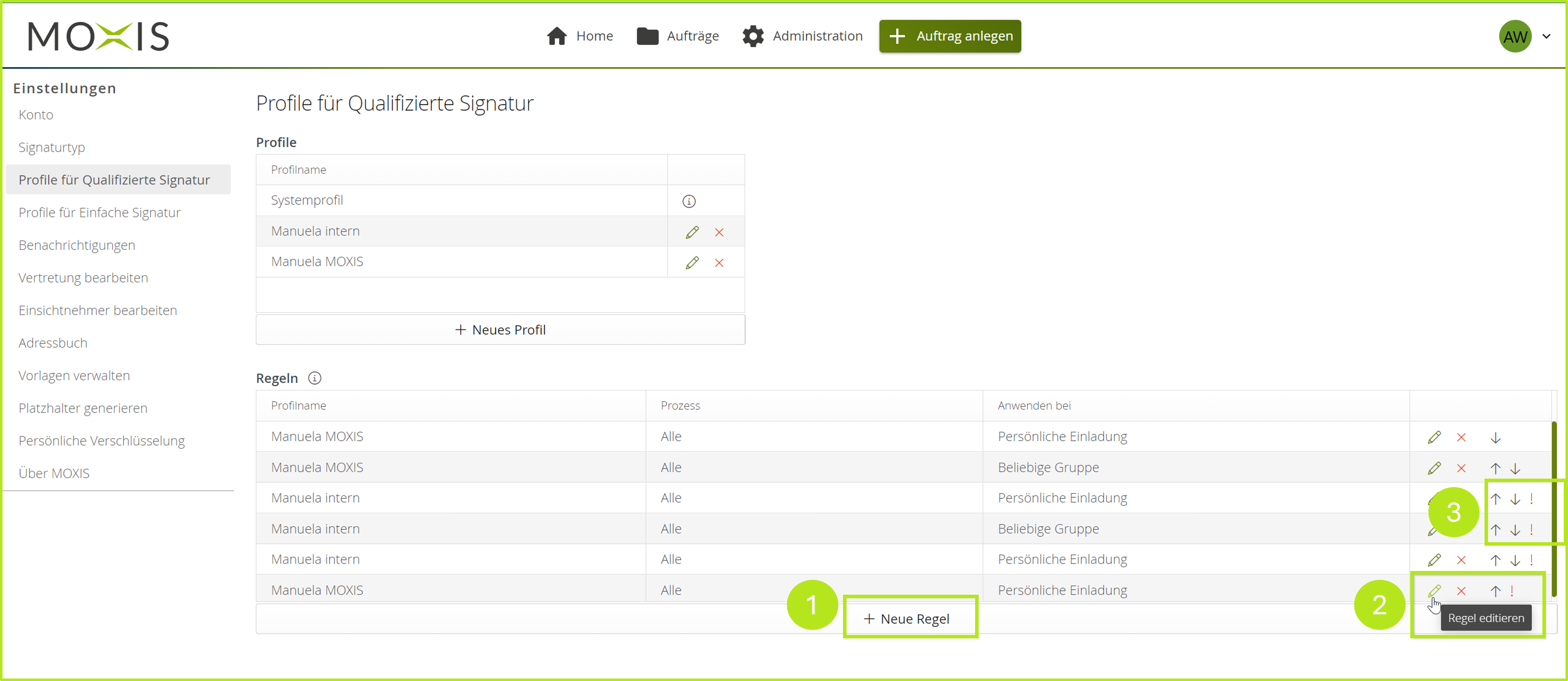The width and height of the screenshot is (1568, 681).
Task: Delete the Manuela MOXIS profile with red X
Action: pyautogui.click(x=719, y=263)
